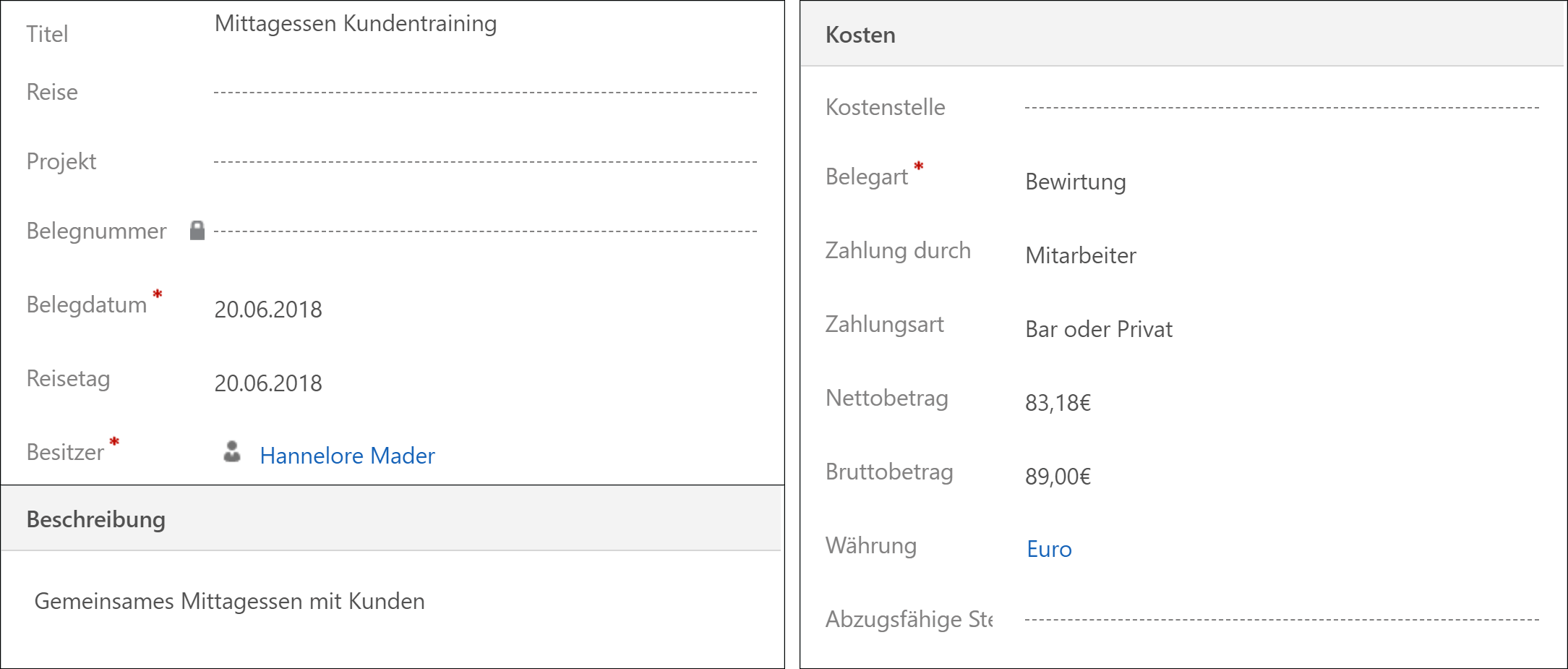
Task: Click the Bruttobetrag amount 89,00€
Action: click(x=1058, y=477)
